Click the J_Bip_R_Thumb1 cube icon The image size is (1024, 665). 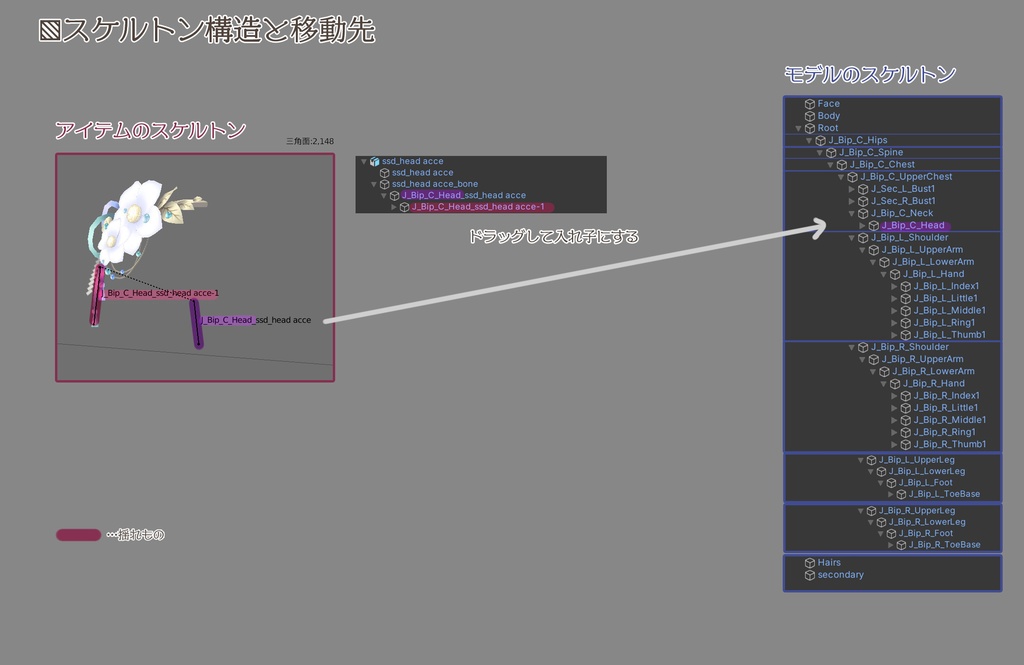pos(906,445)
